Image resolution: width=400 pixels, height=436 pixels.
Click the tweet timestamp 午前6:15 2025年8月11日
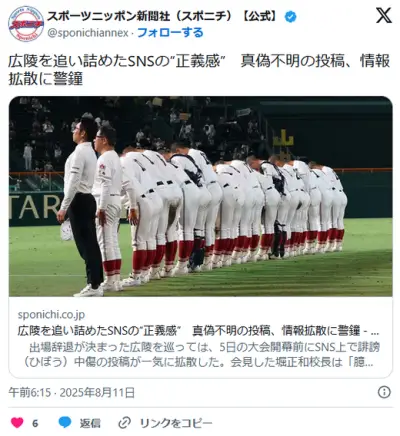pos(72,392)
